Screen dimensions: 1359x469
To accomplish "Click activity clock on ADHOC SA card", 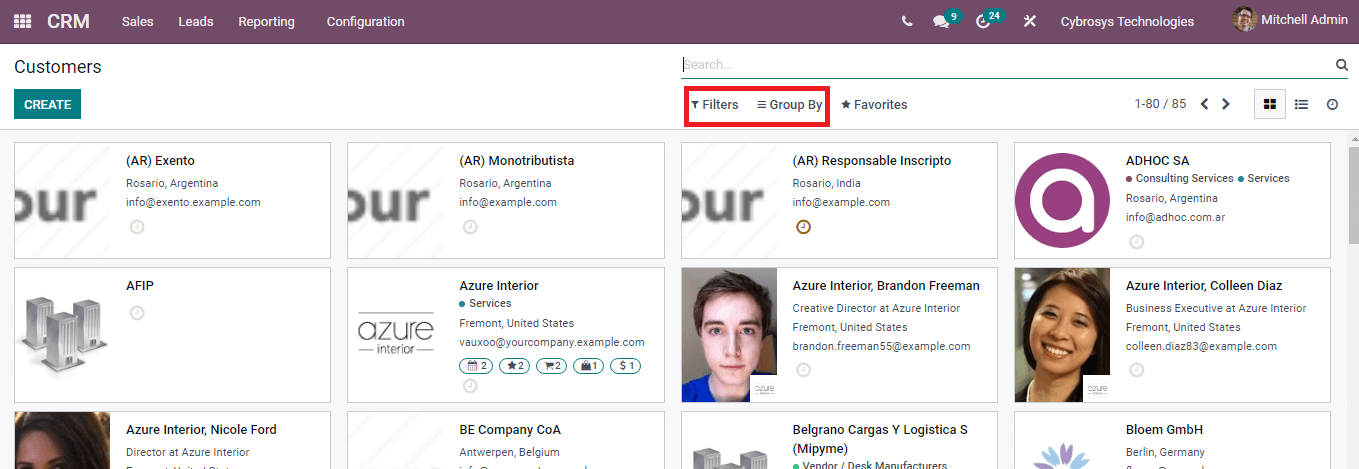I will click(1137, 242).
